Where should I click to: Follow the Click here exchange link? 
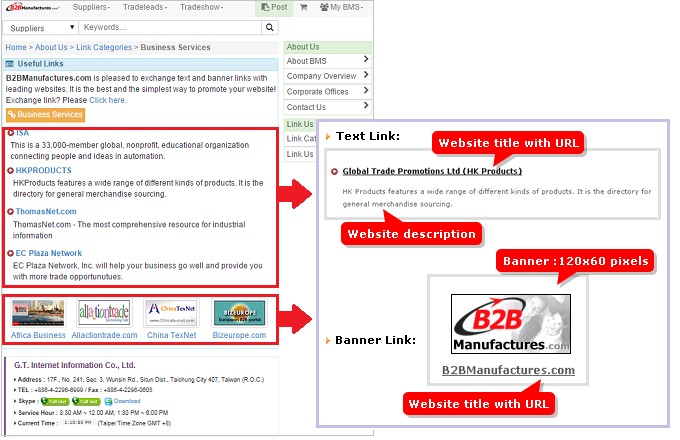coord(108,100)
